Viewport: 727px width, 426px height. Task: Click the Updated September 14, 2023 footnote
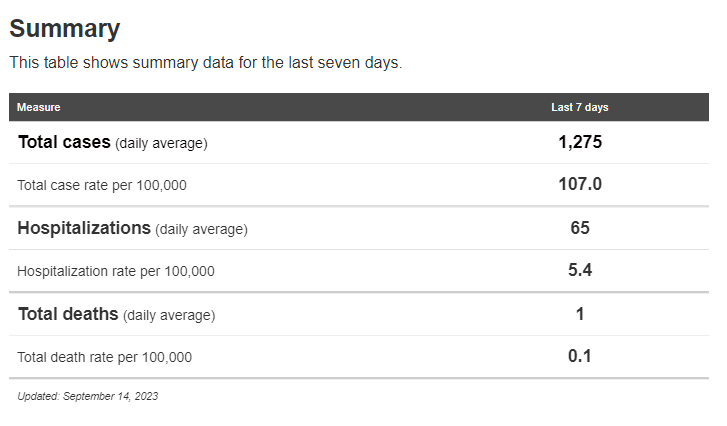87,396
